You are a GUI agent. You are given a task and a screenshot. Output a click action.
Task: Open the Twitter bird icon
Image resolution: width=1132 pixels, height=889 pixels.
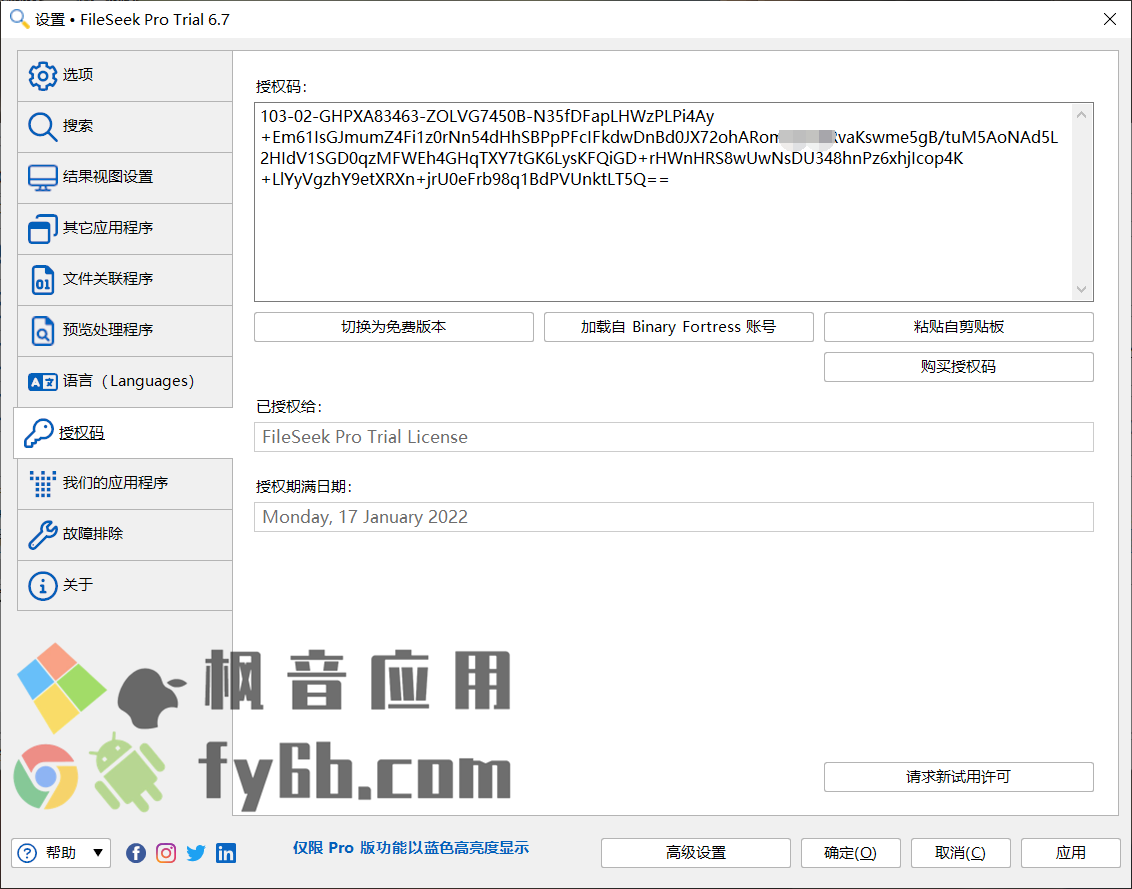click(x=196, y=853)
